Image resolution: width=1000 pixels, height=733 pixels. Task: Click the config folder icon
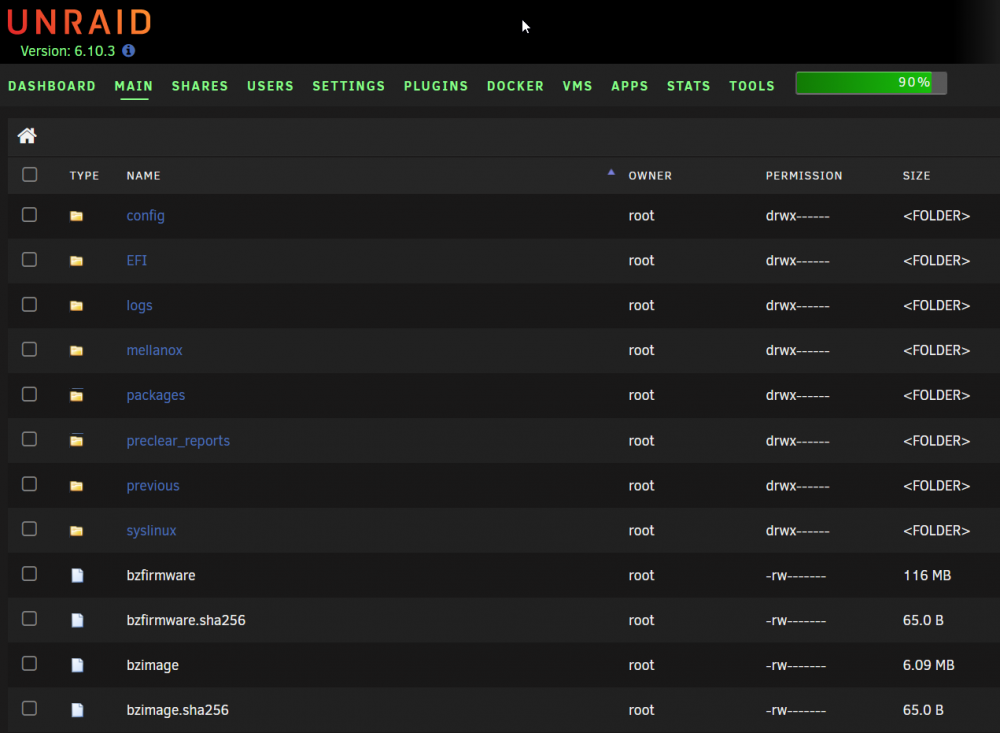tap(77, 216)
